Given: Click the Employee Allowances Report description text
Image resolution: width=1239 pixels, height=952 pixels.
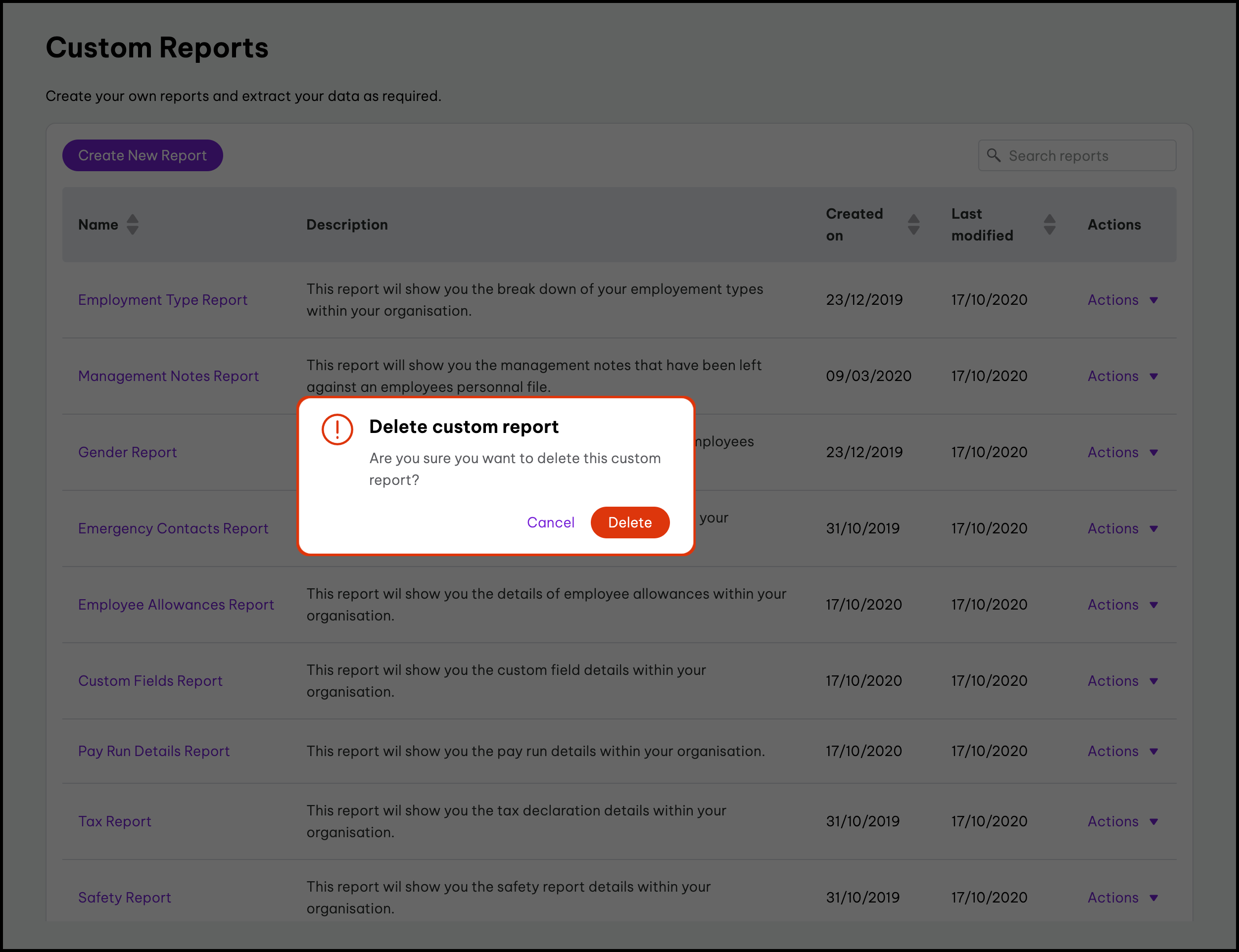Looking at the screenshot, I should (x=547, y=605).
